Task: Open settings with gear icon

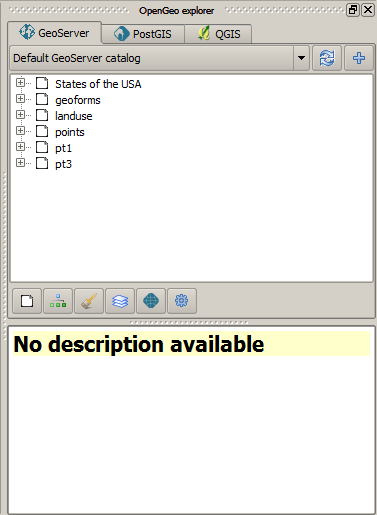Action: pos(182,301)
